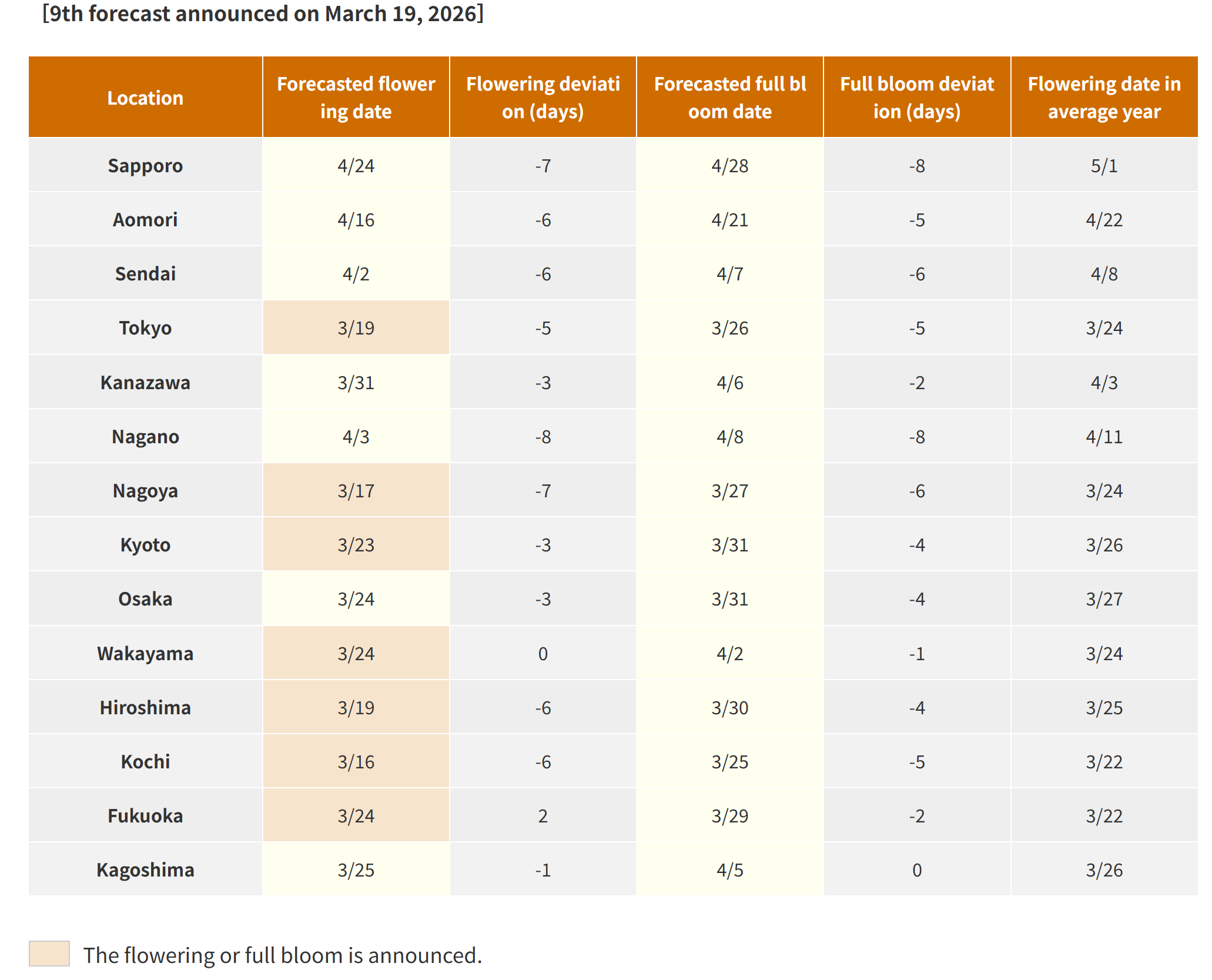1212x980 pixels.
Task: Click the Kyoto location cell
Action: 145,545
